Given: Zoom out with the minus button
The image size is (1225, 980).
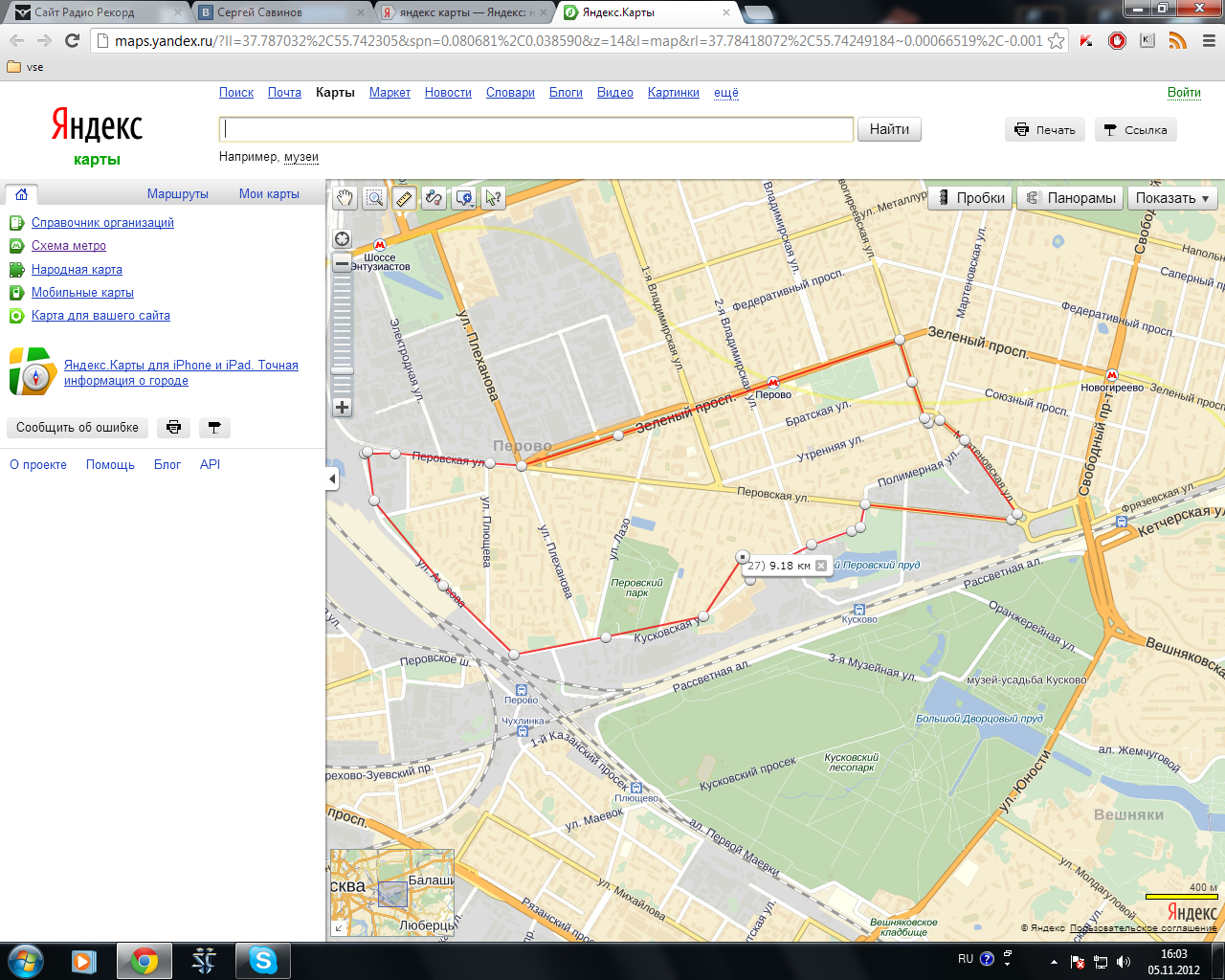Looking at the screenshot, I should (343, 263).
